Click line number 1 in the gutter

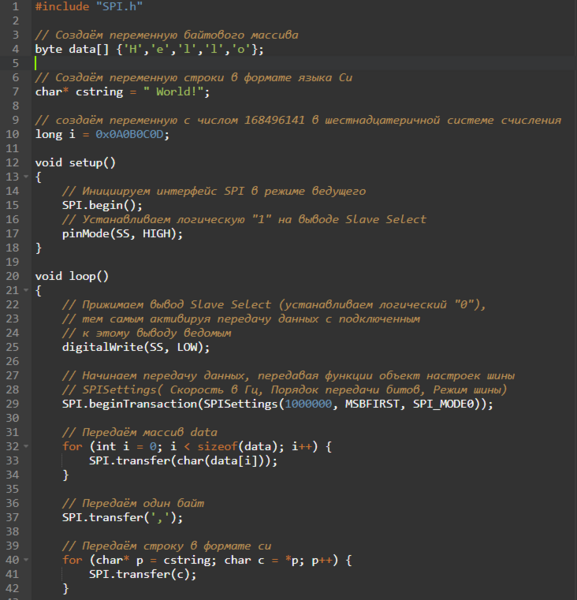pyautogui.click(x=15, y=7)
